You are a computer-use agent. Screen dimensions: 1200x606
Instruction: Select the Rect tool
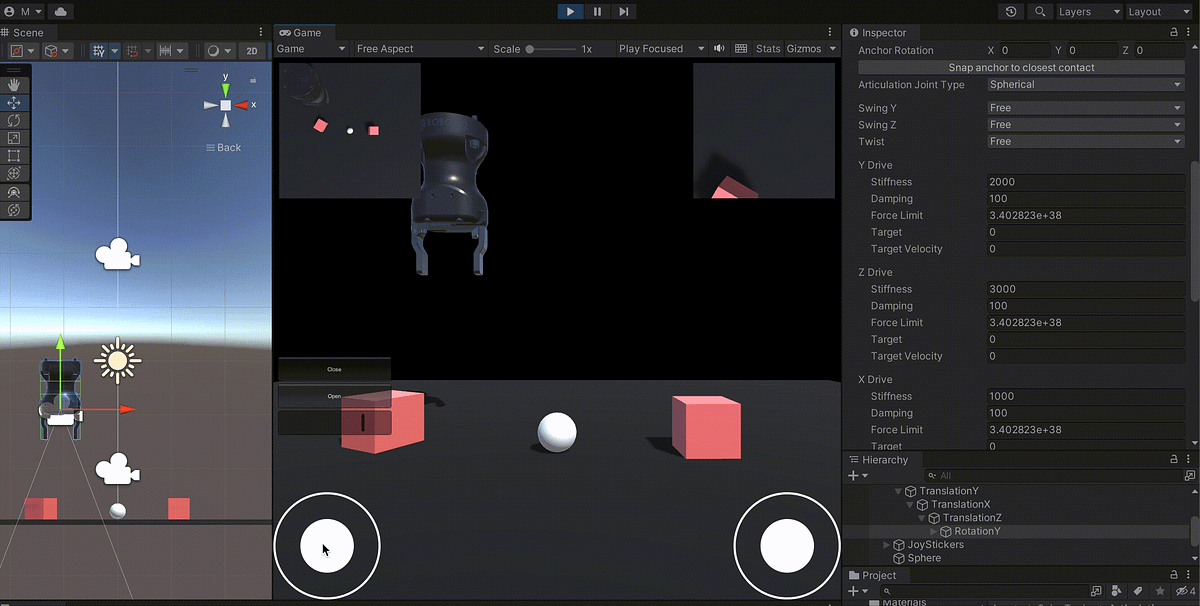[13, 155]
